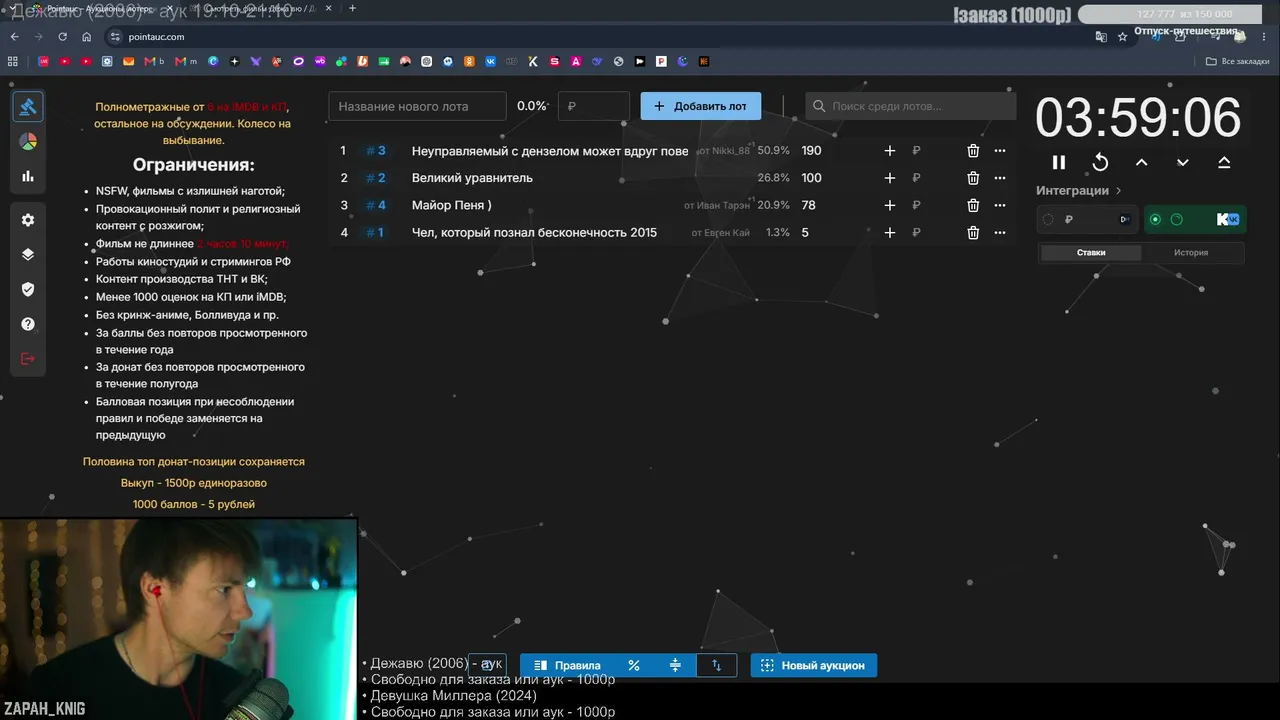The image size is (1280, 720).
Task: Pause the auction timer
Action: pyautogui.click(x=1059, y=162)
